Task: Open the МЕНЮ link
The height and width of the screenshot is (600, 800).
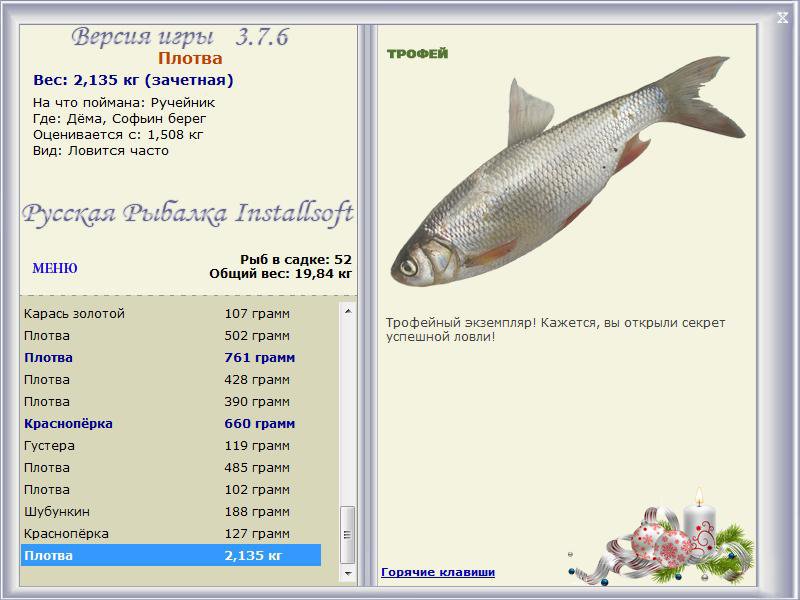Action: [x=55, y=268]
